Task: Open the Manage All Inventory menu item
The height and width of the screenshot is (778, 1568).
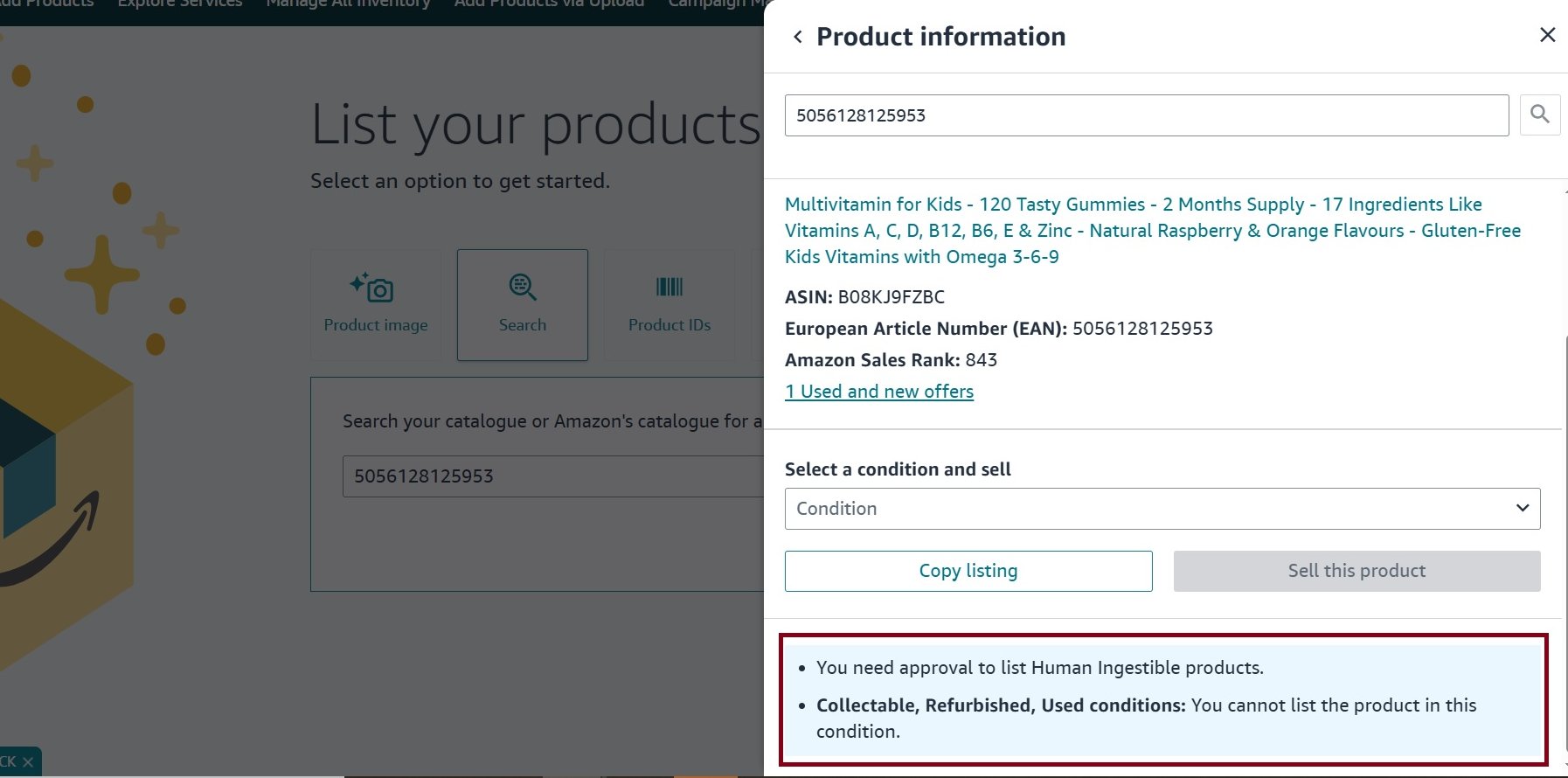Action: click(x=348, y=4)
